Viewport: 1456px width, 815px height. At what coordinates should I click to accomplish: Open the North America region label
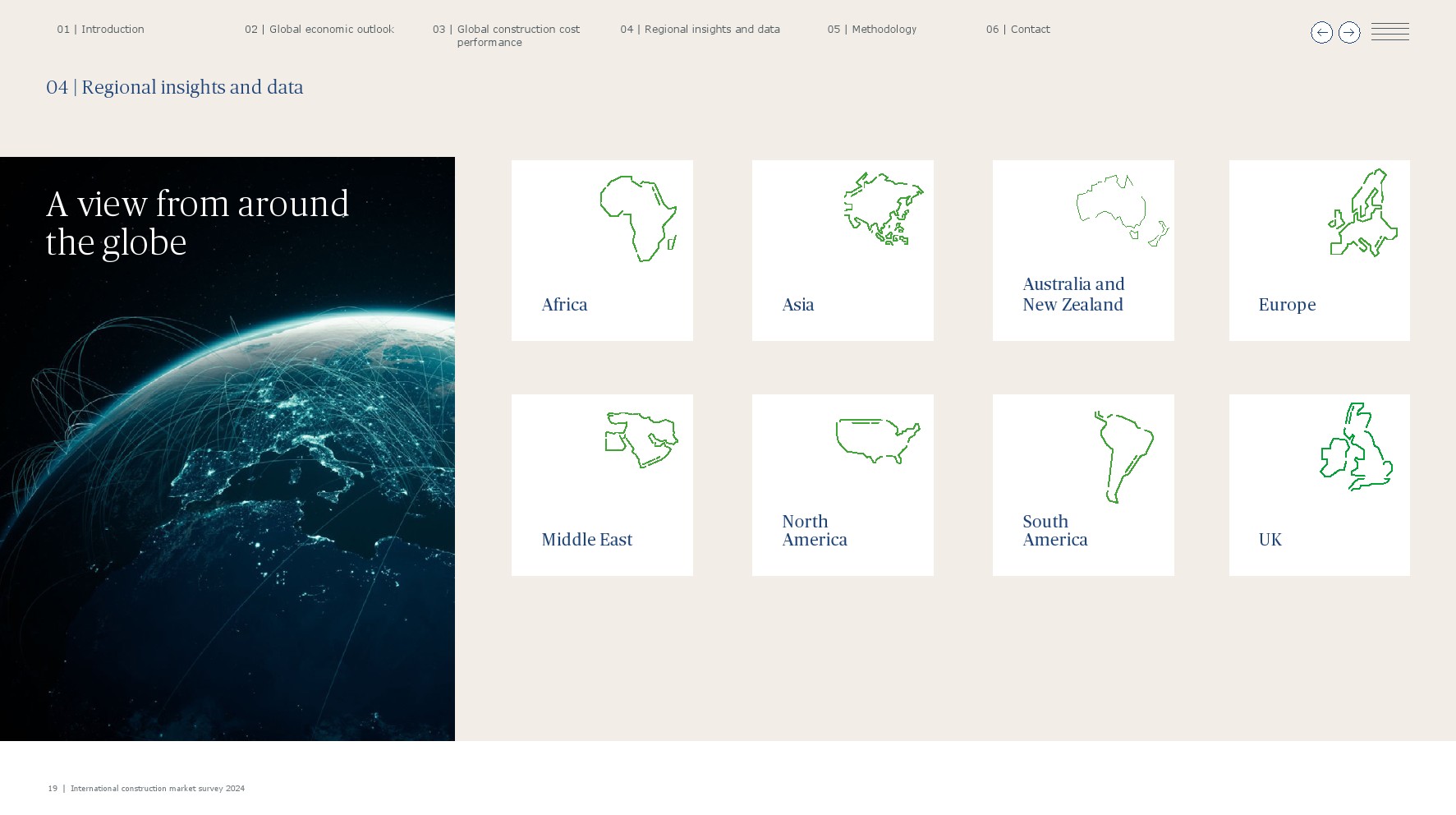point(814,531)
